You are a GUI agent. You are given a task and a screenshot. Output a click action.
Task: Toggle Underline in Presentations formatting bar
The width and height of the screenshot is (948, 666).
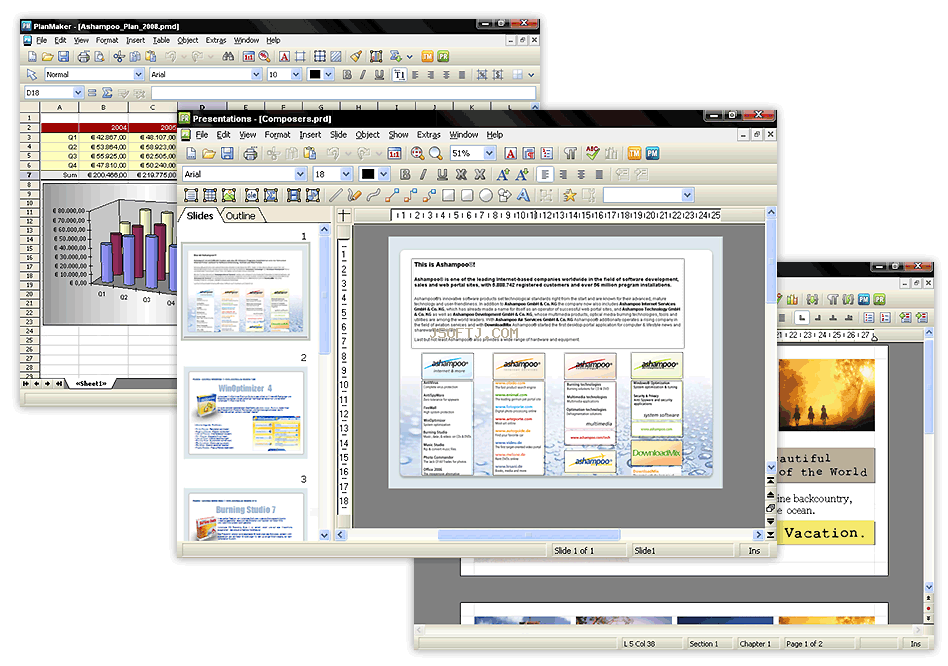coord(443,175)
